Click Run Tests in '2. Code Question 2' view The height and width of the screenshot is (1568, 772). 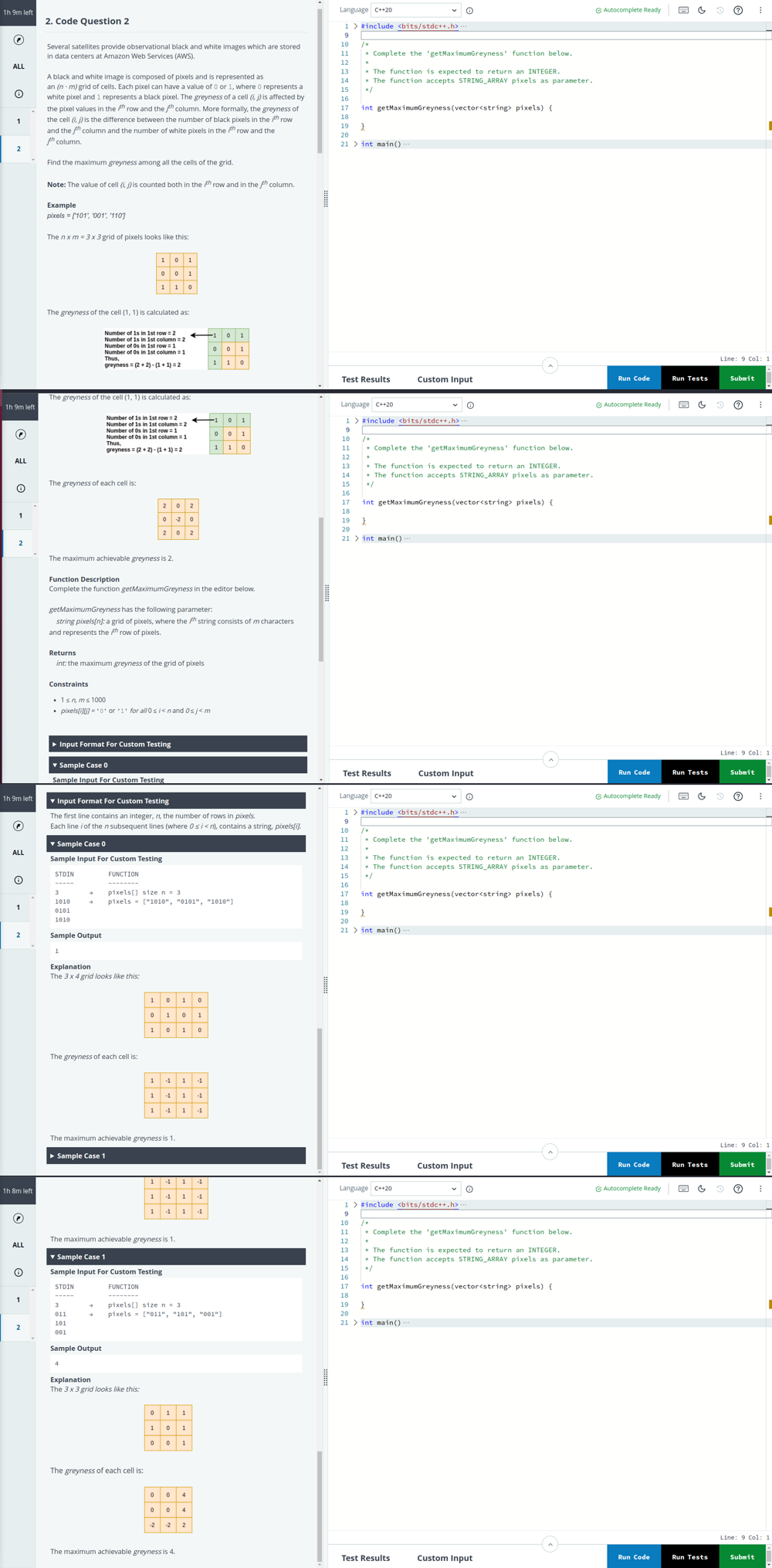tap(689, 378)
